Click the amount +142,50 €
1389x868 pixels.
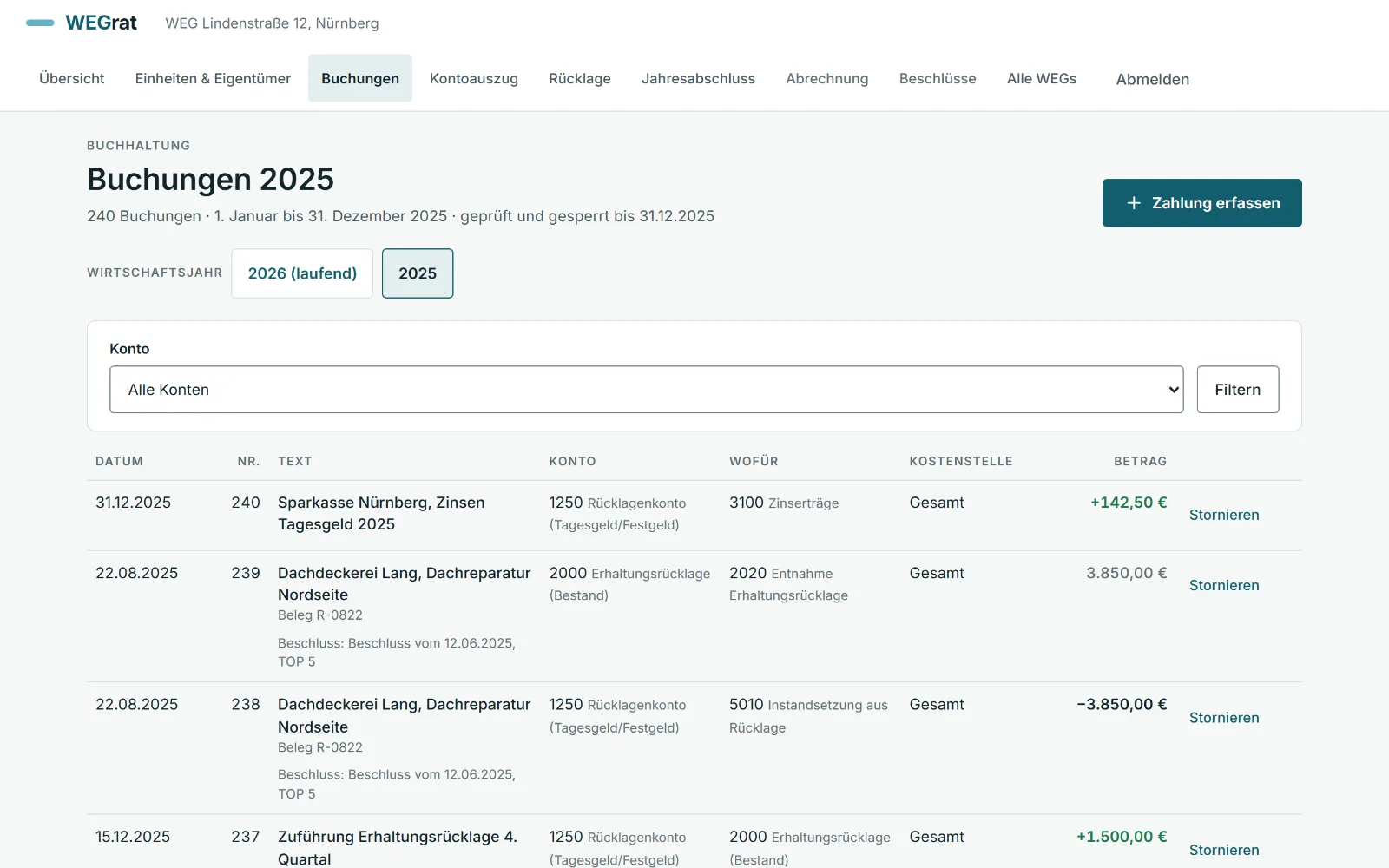tap(1129, 503)
